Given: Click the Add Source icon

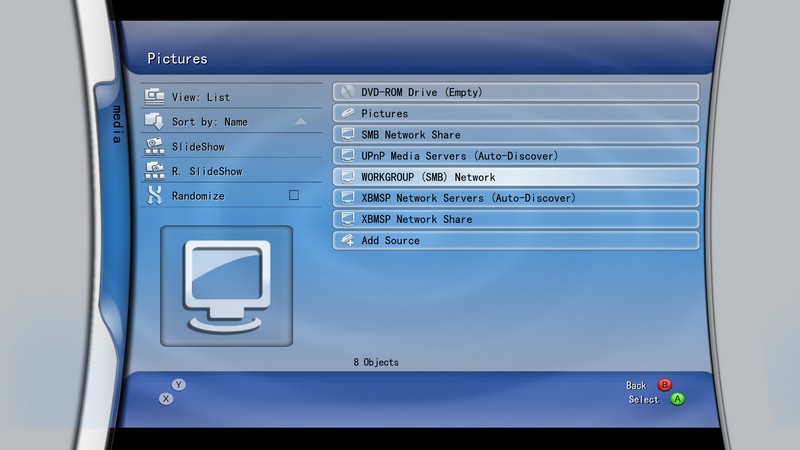Looking at the screenshot, I should (x=347, y=240).
